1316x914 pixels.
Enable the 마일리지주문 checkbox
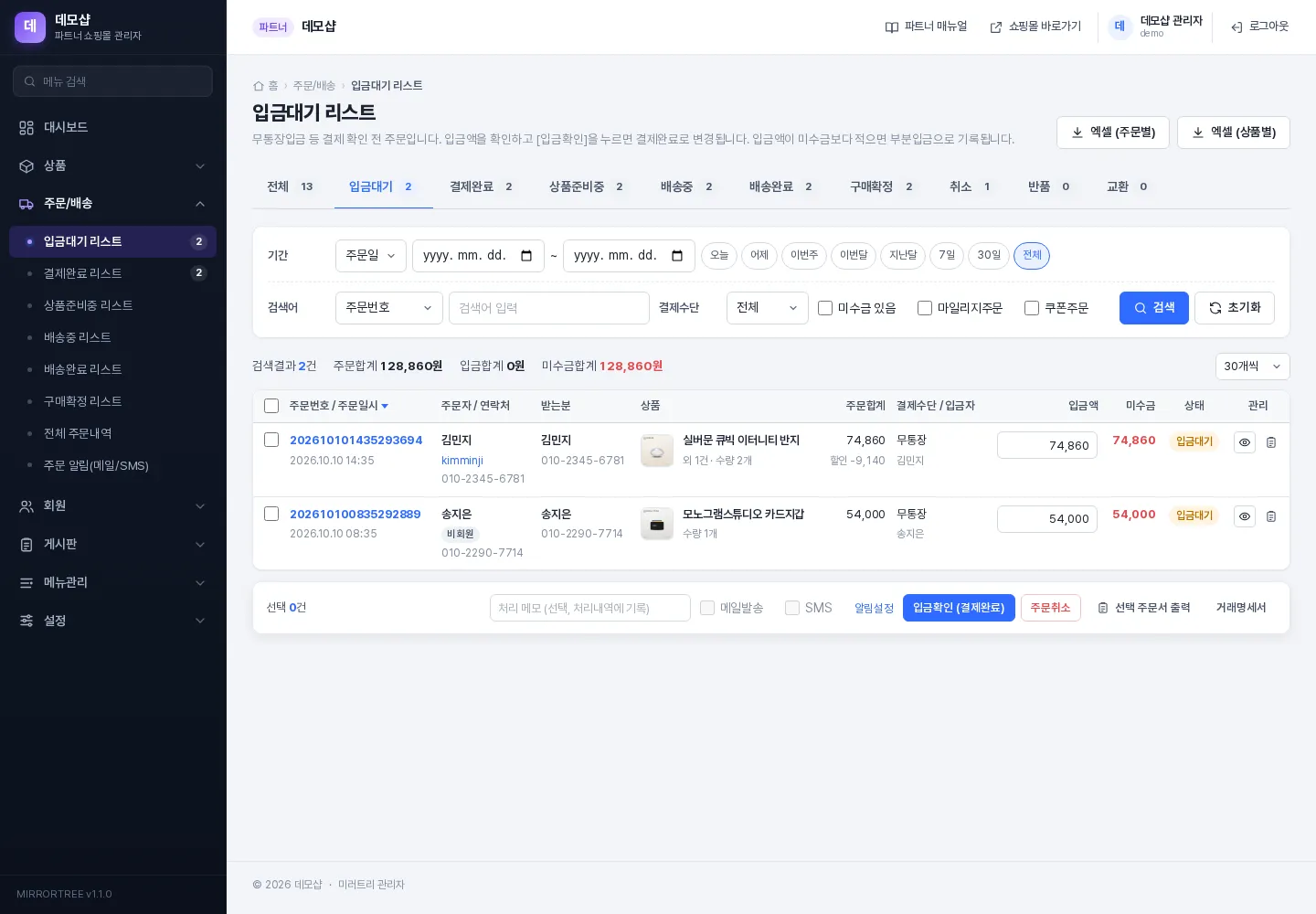click(x=925, y=308)
